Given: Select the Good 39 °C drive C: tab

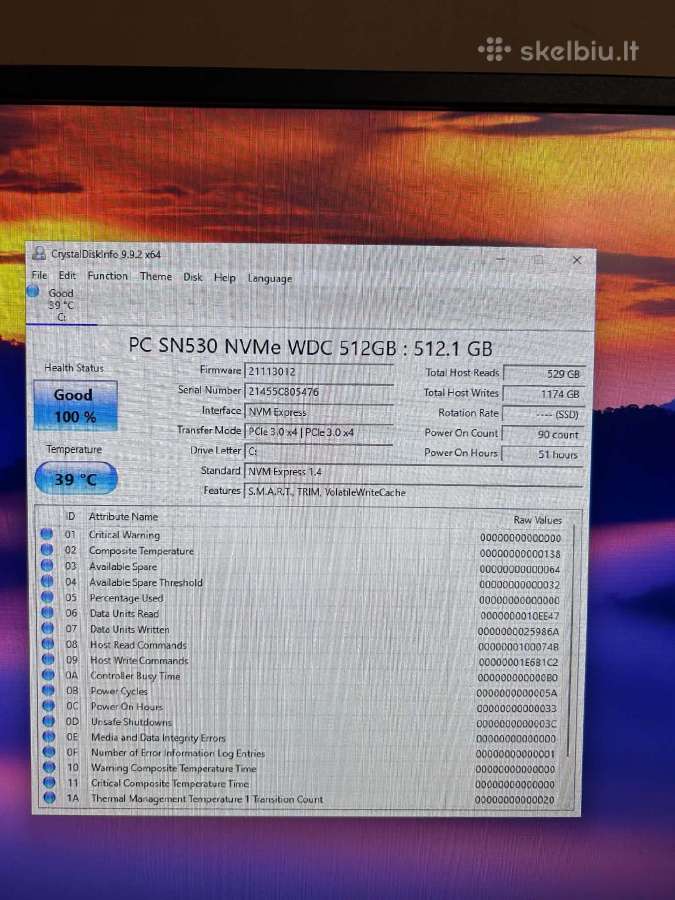Looking at the screenshot, I should 60,305.
